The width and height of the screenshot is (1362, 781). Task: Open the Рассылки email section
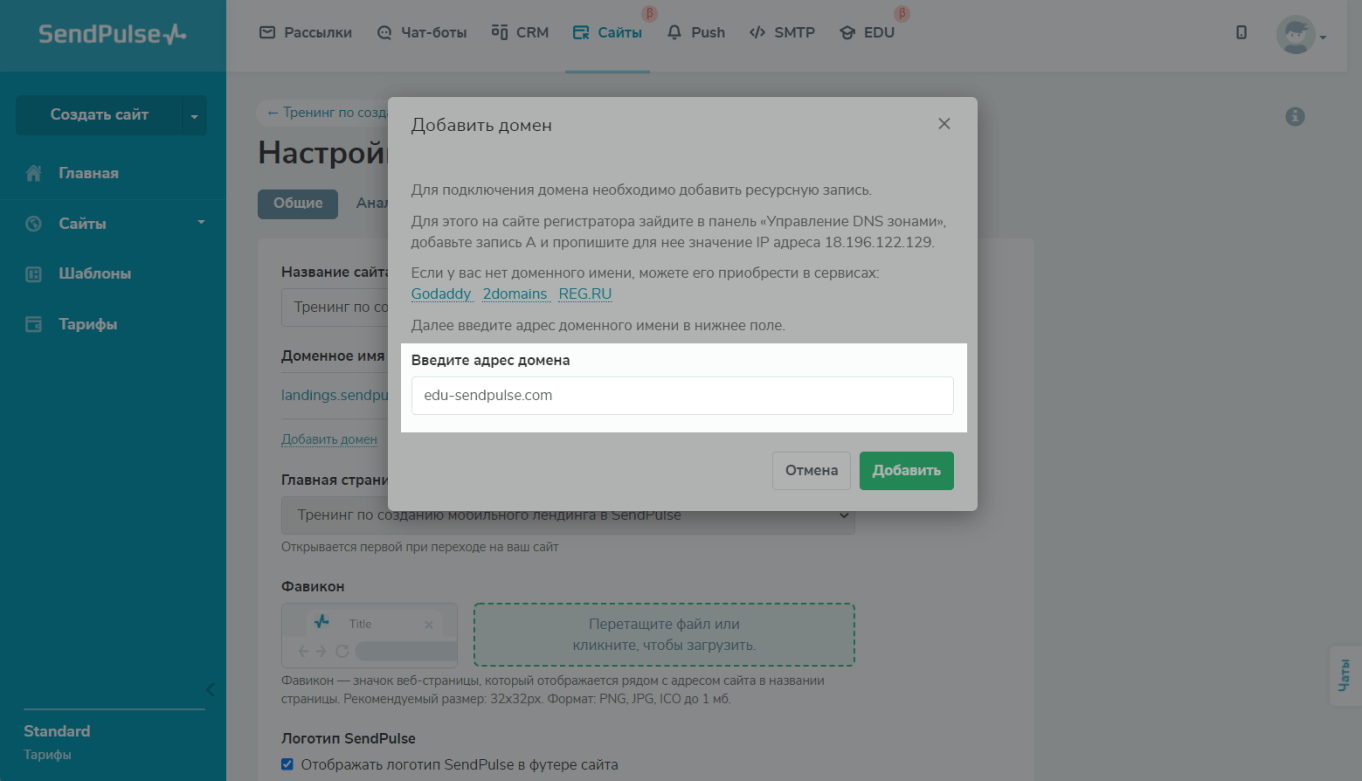click(306, 32)
